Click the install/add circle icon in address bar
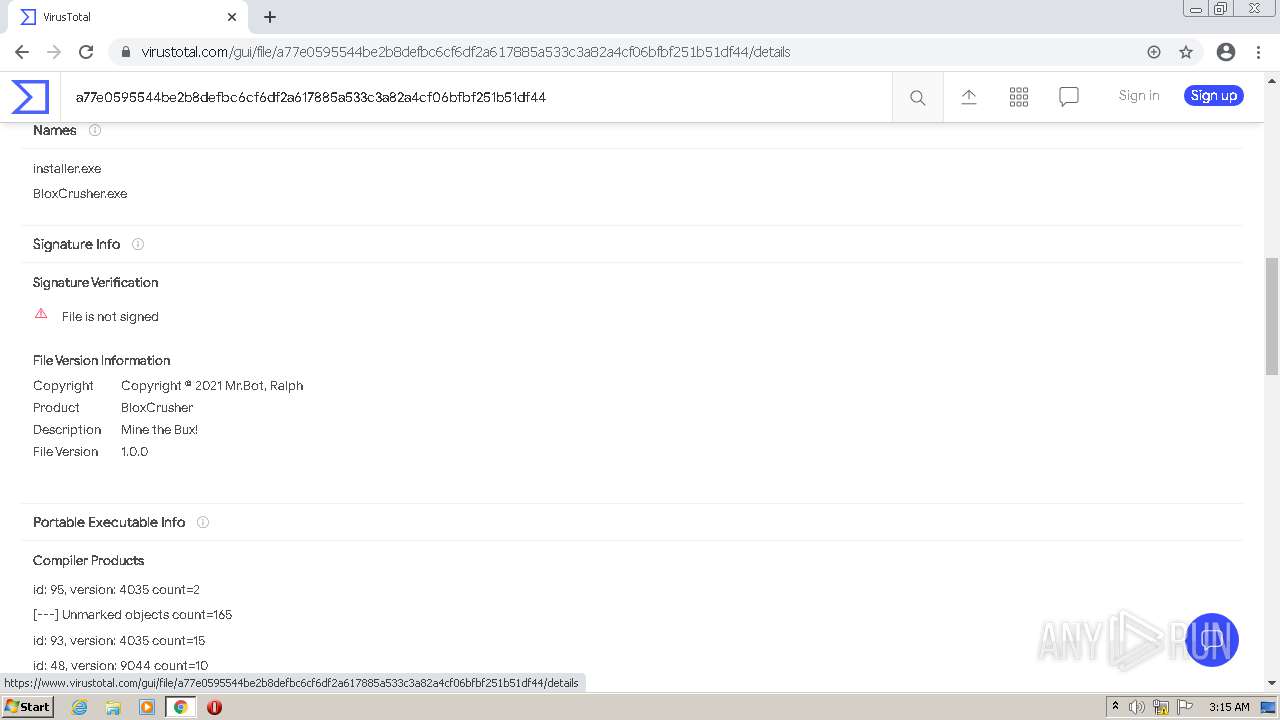The width and height of the screenshot is (1280, 720). click(x=1154, y=52)
